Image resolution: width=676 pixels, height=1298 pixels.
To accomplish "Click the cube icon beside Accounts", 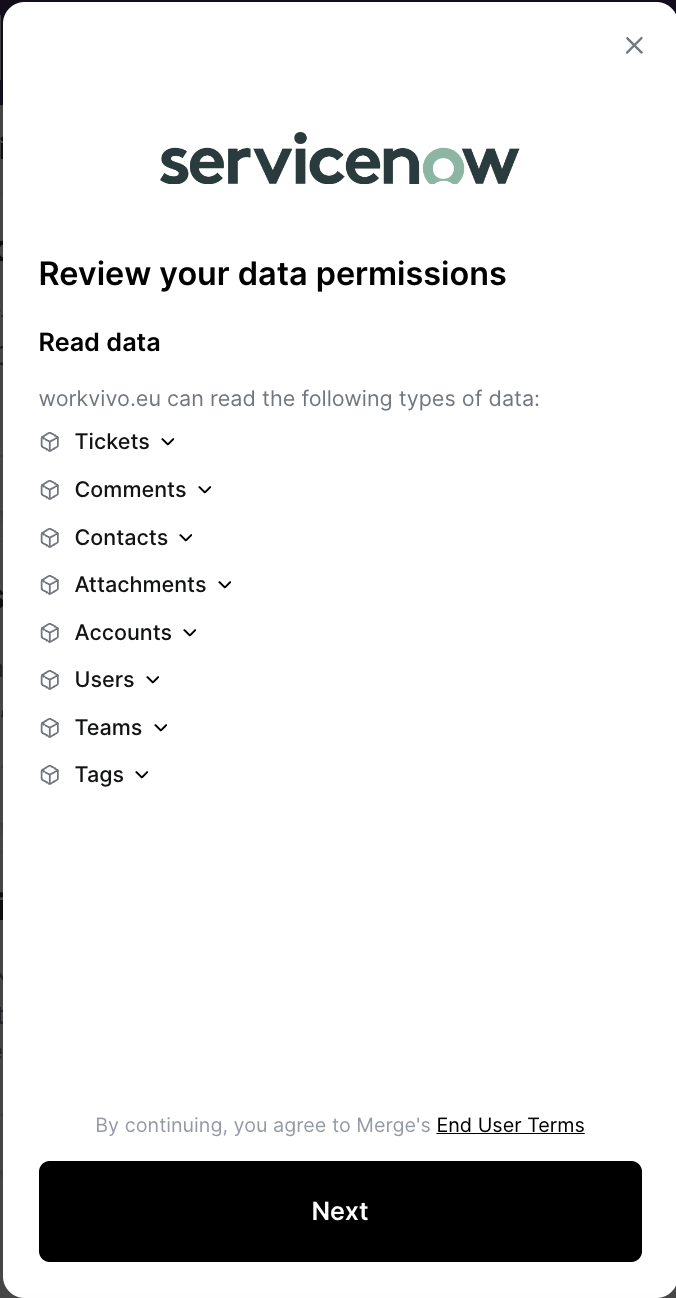I will (50, 632).
